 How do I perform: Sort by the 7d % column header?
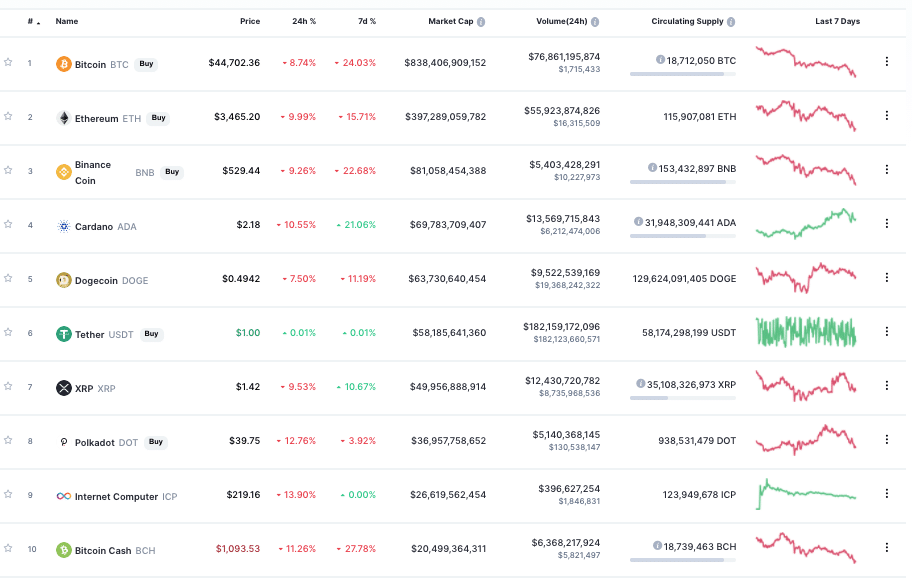(366, 21)
